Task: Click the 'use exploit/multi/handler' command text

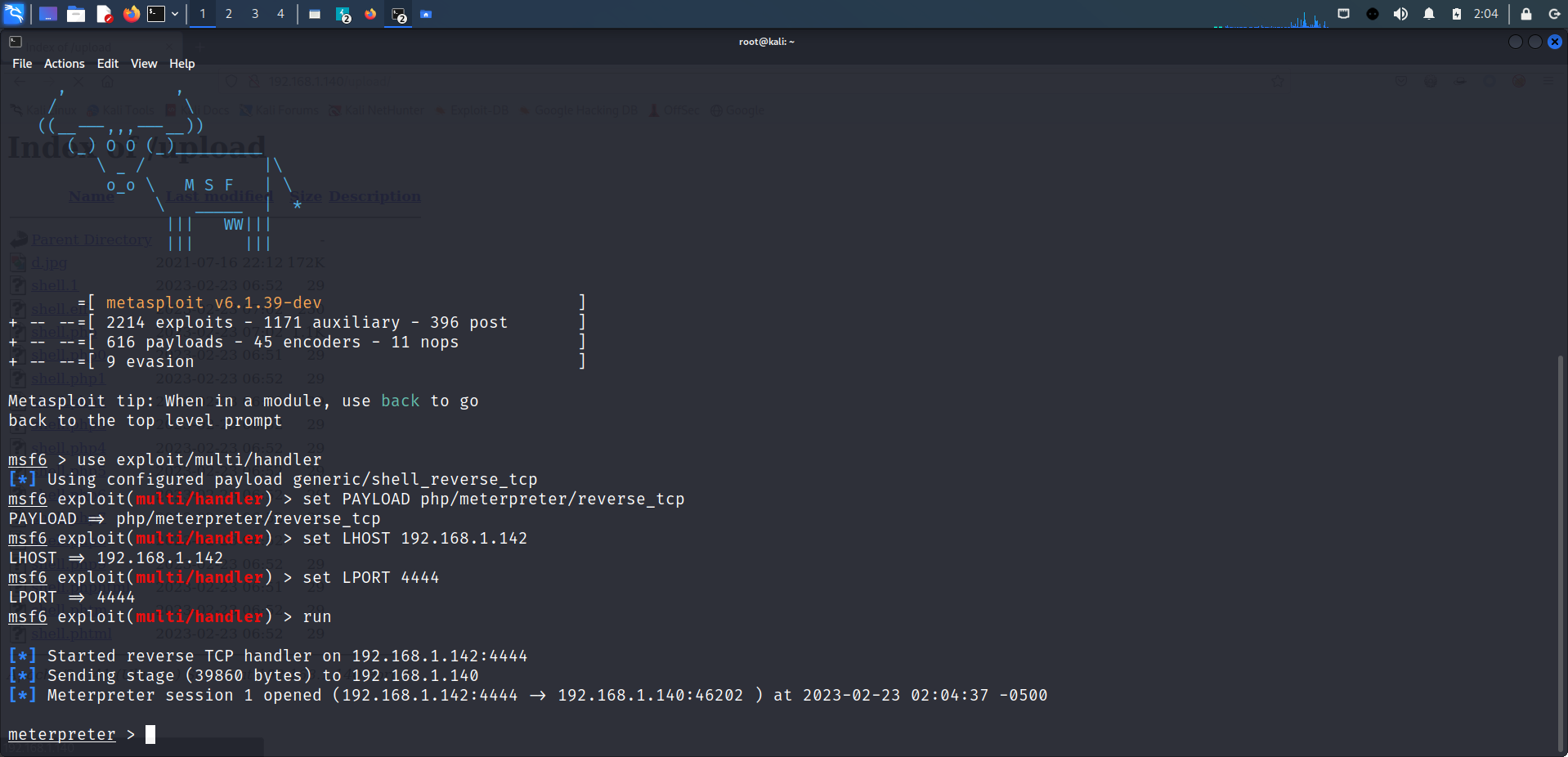Action: click(x=199, y=459)
